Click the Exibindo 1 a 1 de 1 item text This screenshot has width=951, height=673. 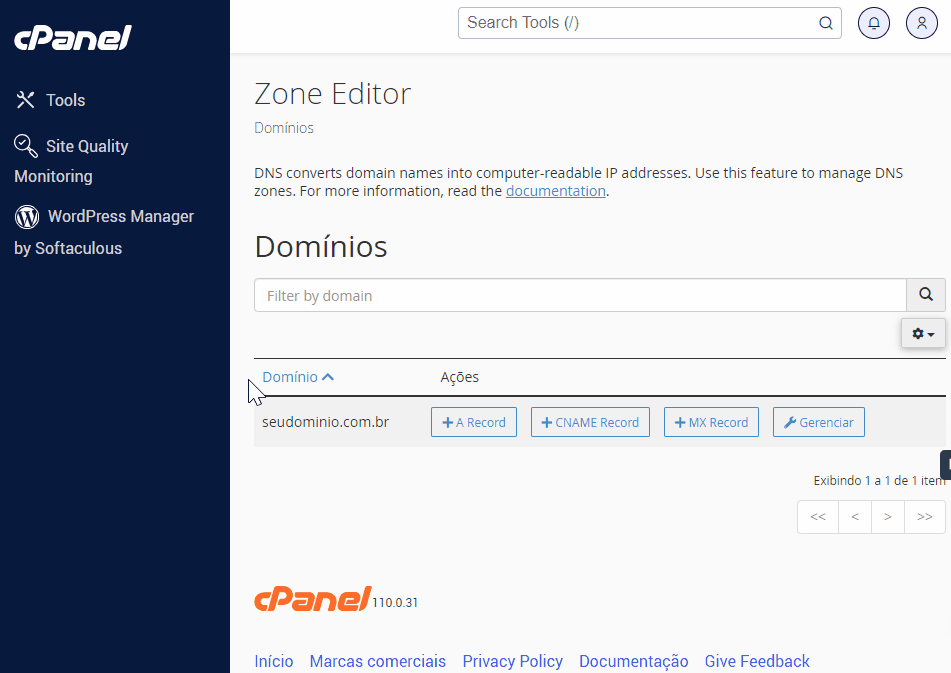879,480
